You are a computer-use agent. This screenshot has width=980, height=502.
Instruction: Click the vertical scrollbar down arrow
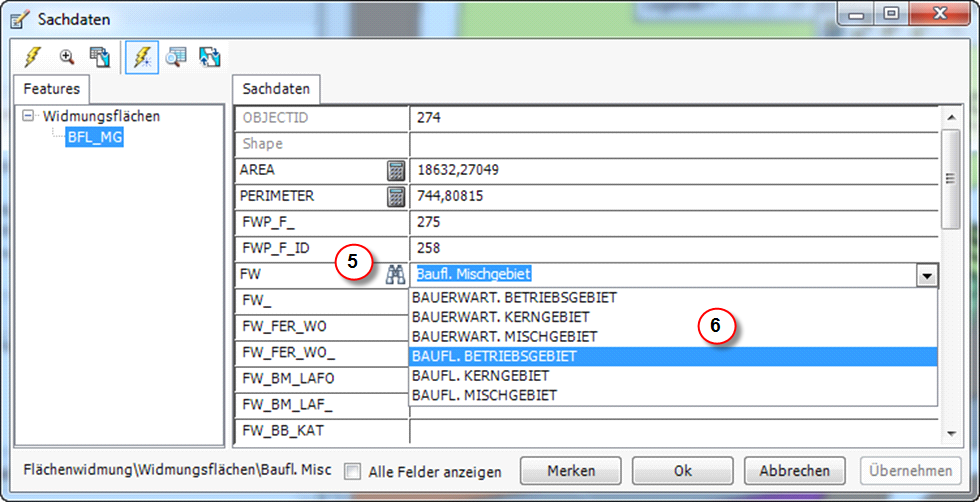pos(950,431)
